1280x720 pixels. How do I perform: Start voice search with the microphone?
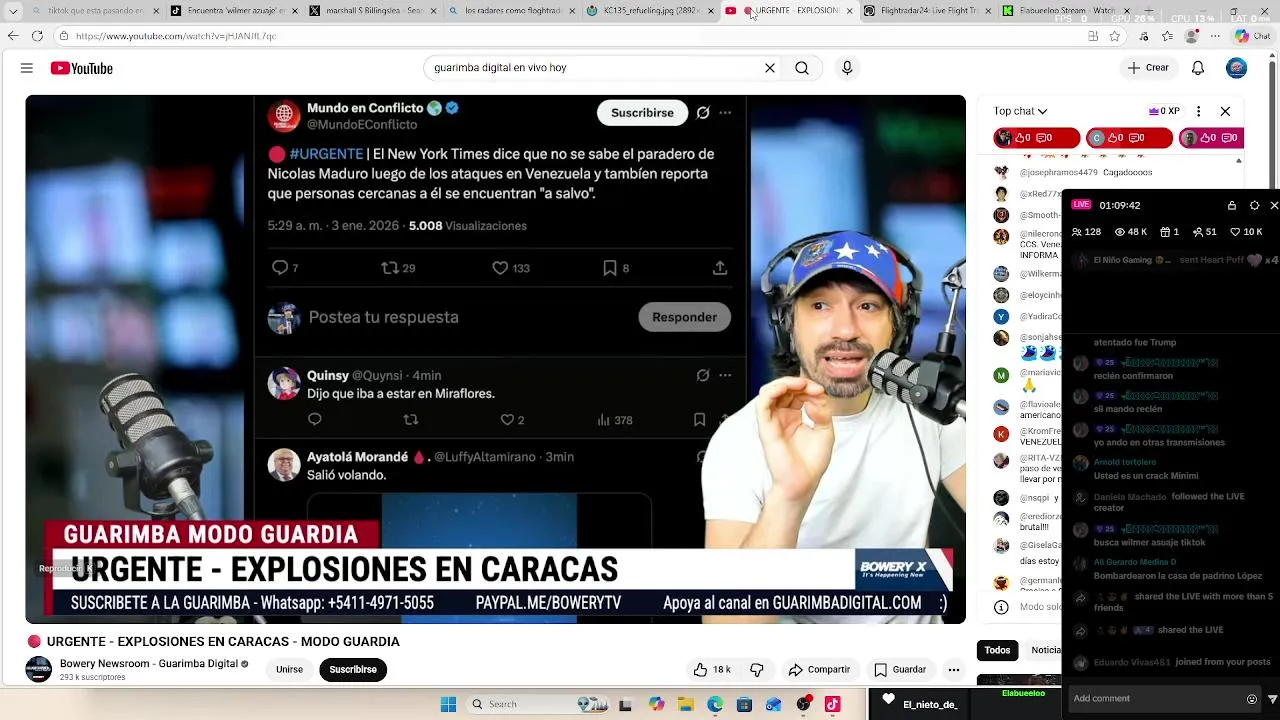point(847,68)
